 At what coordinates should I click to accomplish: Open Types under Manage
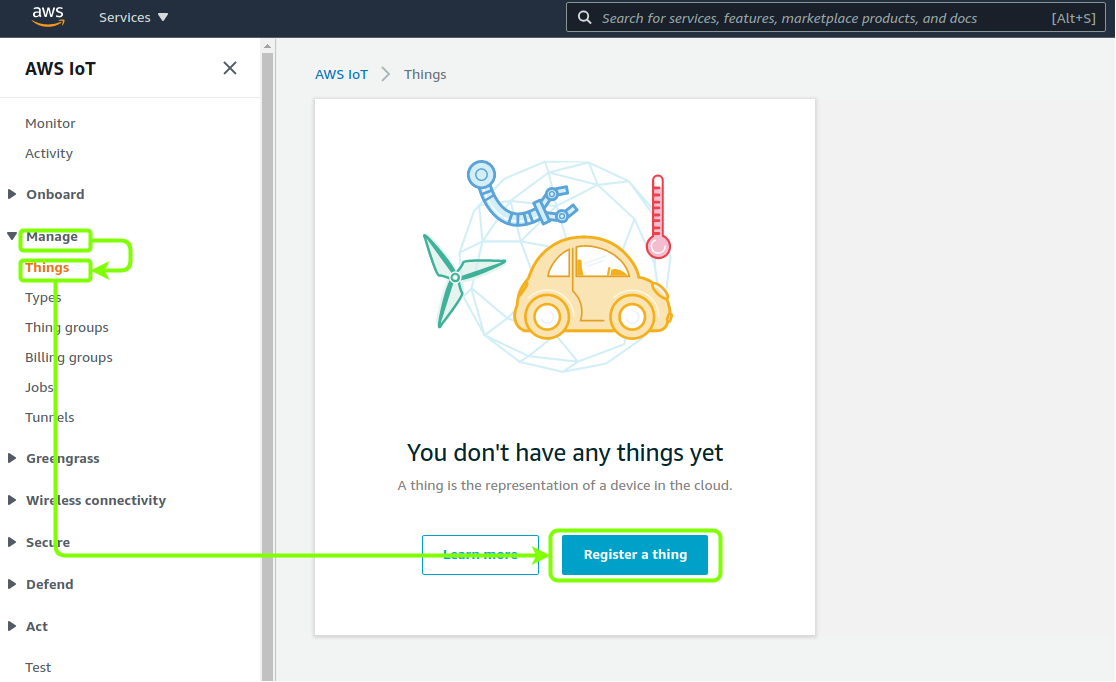click(x=43, y=298)
